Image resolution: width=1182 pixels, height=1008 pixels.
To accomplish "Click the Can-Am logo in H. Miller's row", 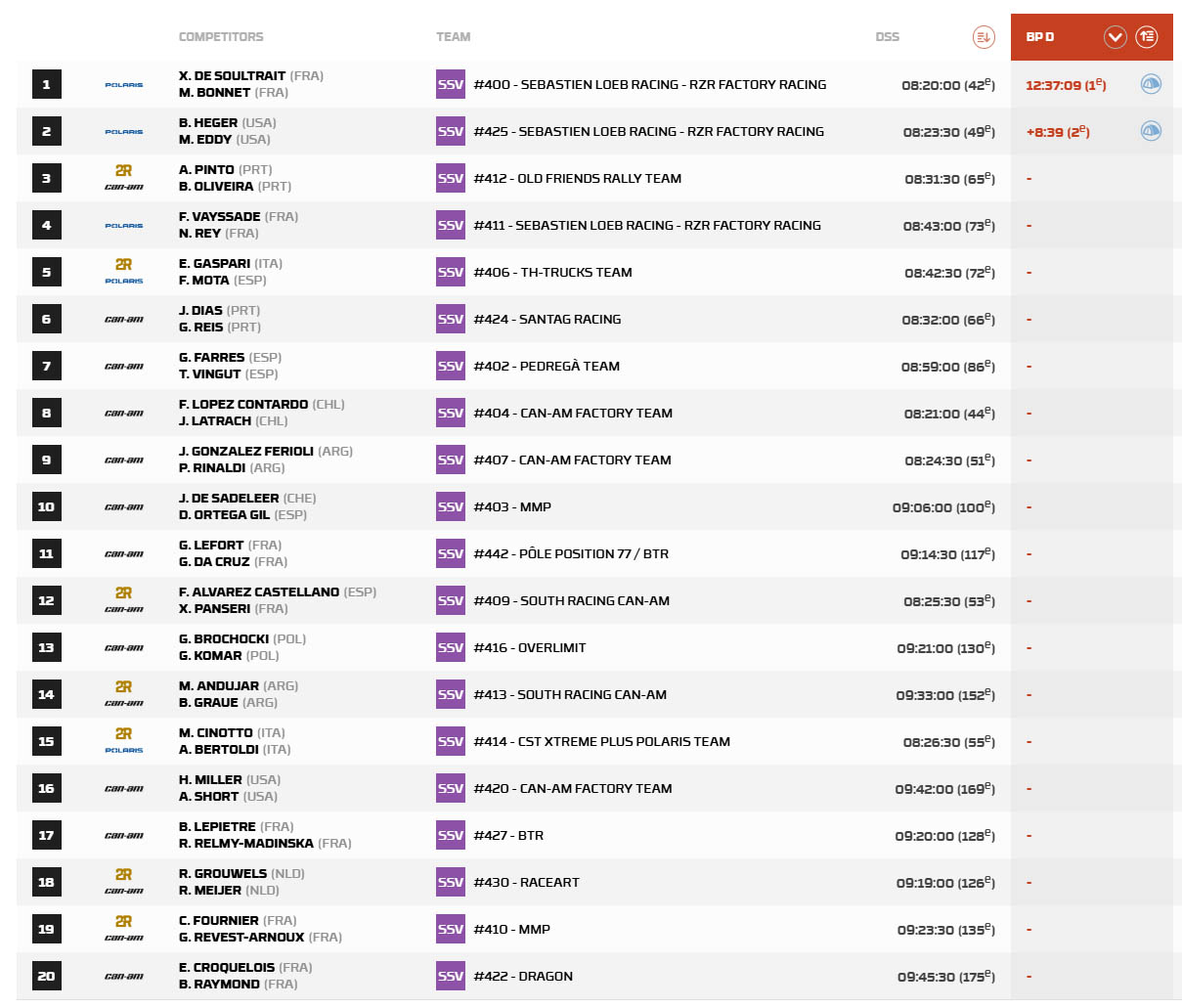I will click(124, 788).
